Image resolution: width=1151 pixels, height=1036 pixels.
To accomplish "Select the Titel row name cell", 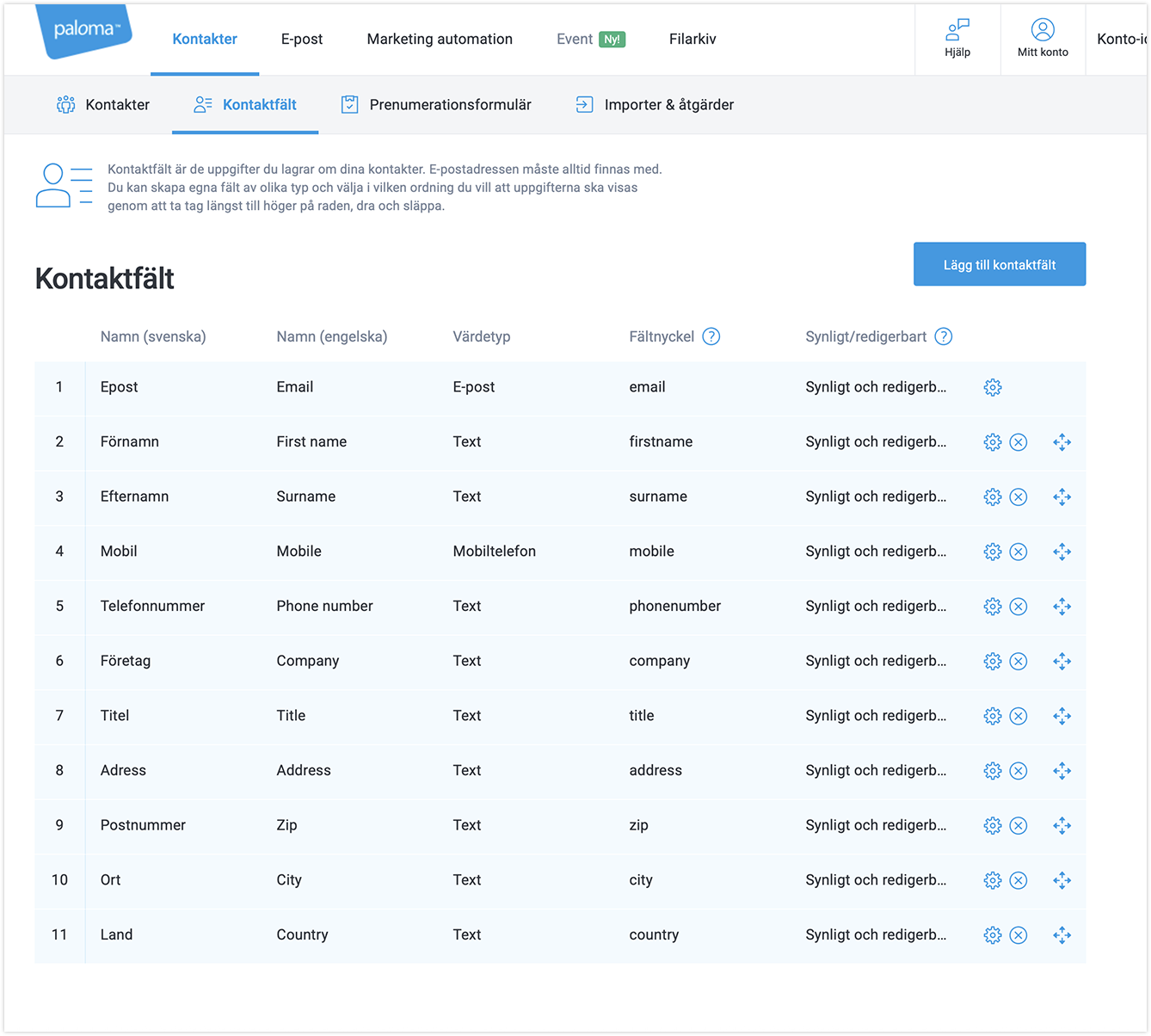I will [115, 716].
